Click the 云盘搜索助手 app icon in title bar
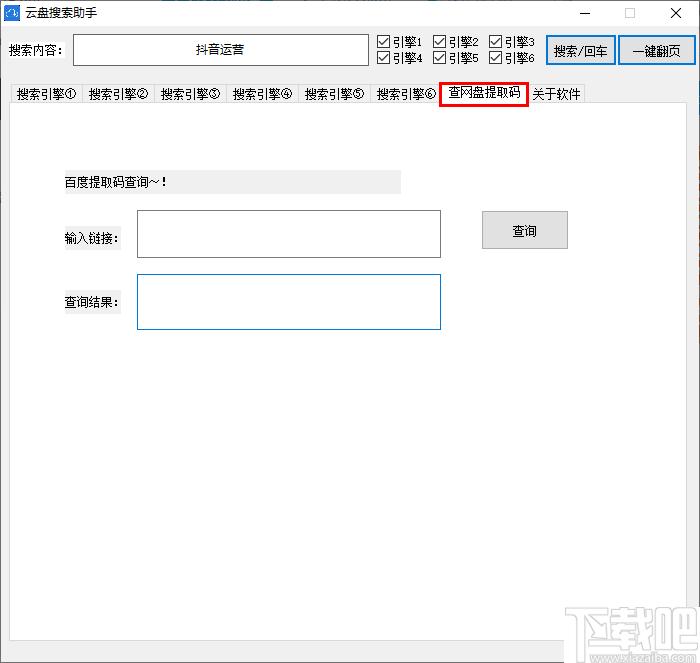The height and width of the screenshot is (663, 700). pos(12,13)
